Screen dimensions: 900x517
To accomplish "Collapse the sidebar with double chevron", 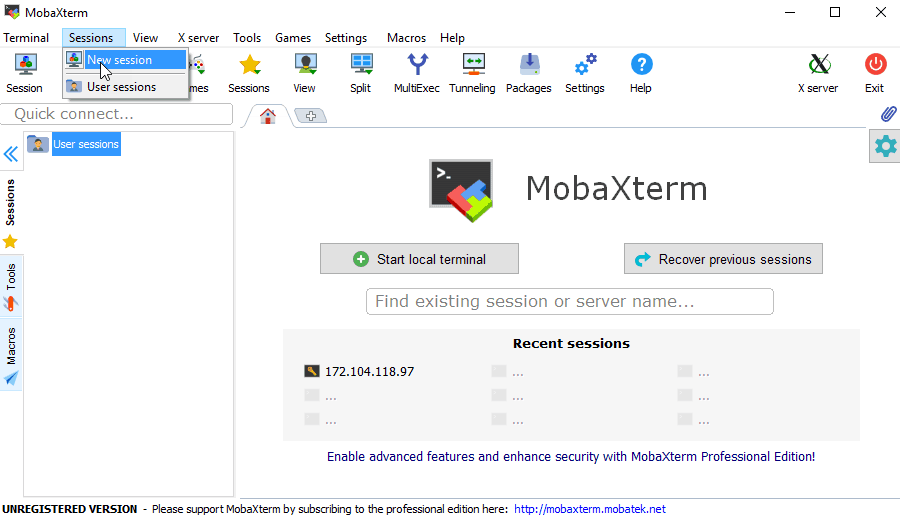I will pyautogui.click(x=11, y=154).
